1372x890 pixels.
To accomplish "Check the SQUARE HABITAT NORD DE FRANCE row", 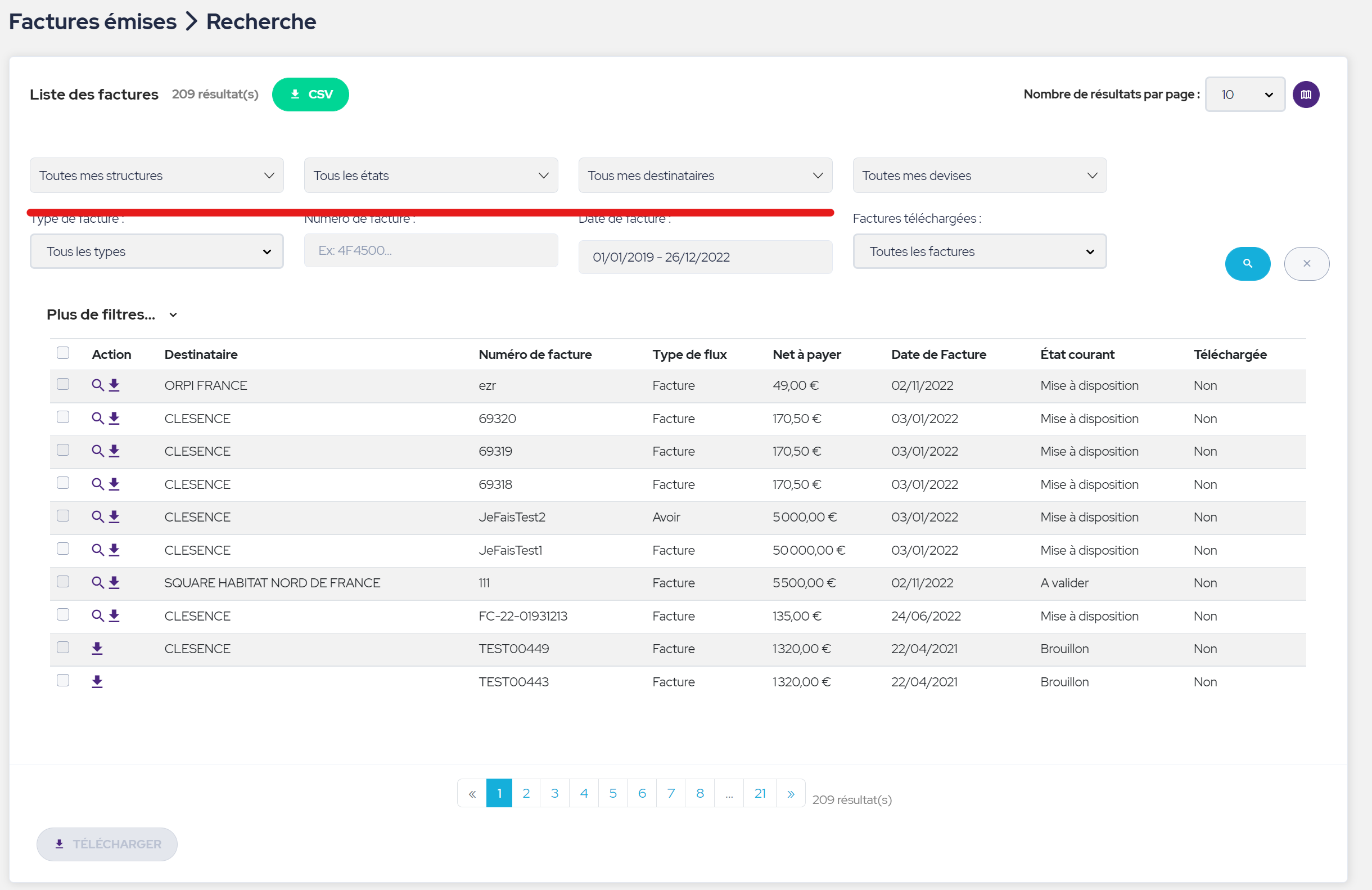I will click(x=63, y=581).
